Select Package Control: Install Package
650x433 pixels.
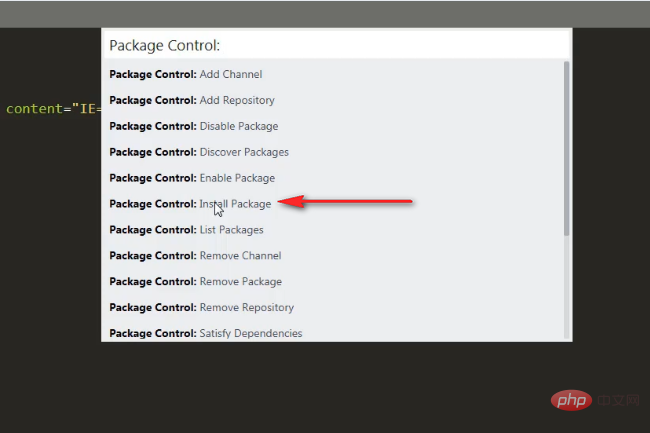pyautogui.click(x=333, y=204)
